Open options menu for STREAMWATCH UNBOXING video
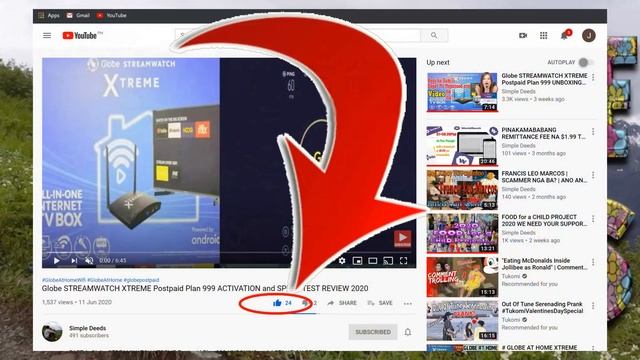This screenshot has width=640, height=360. click(x=593, y=77)
